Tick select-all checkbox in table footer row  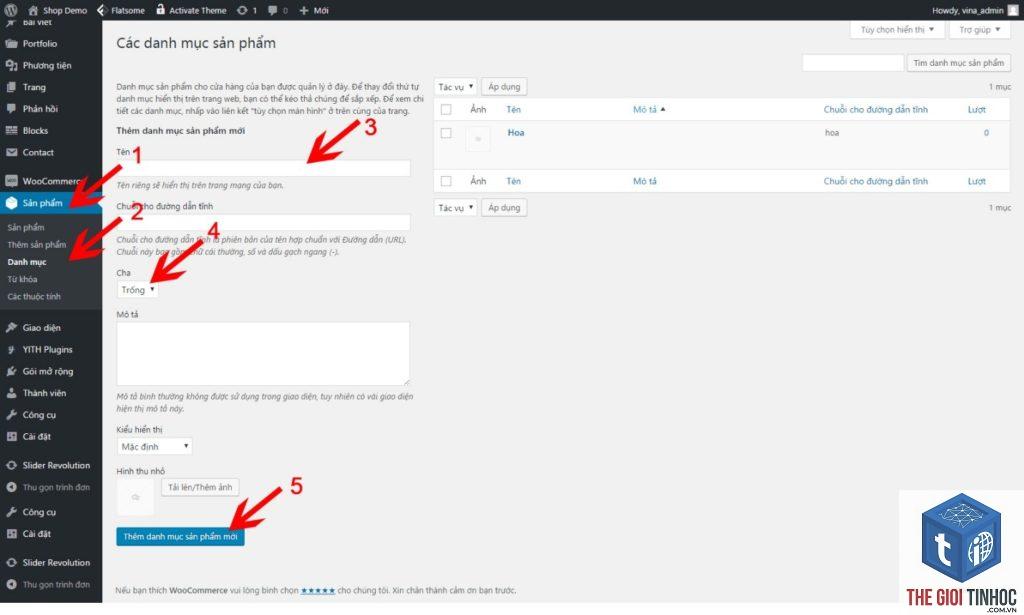[x=446, y=181]
